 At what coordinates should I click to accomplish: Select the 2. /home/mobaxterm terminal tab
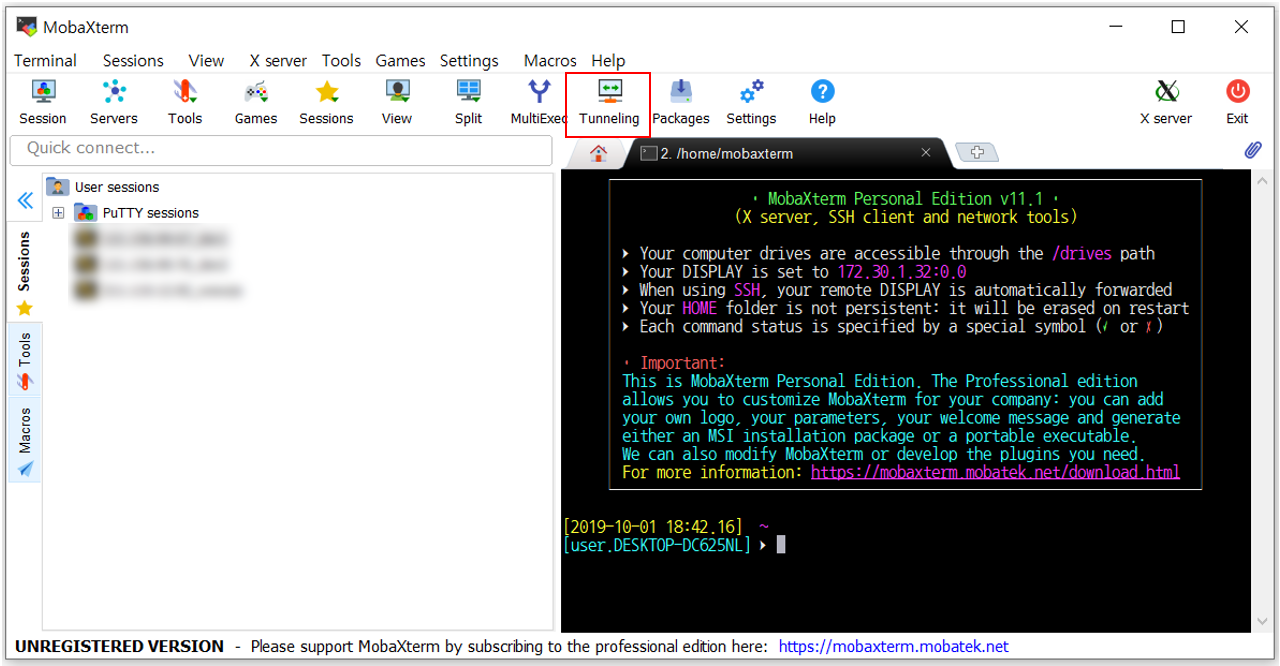tap(785, 153)
